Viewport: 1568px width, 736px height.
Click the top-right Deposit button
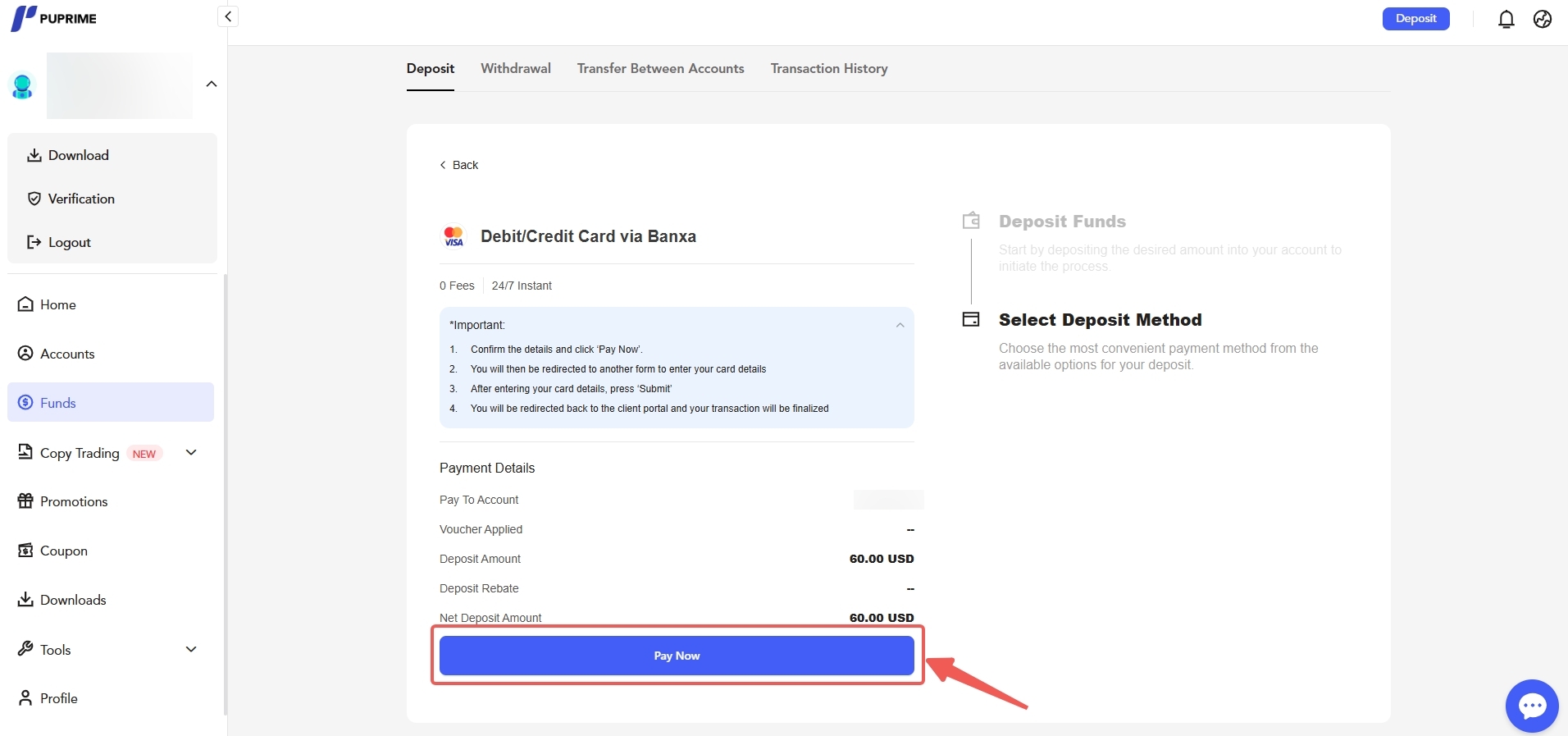point(1415,19)
